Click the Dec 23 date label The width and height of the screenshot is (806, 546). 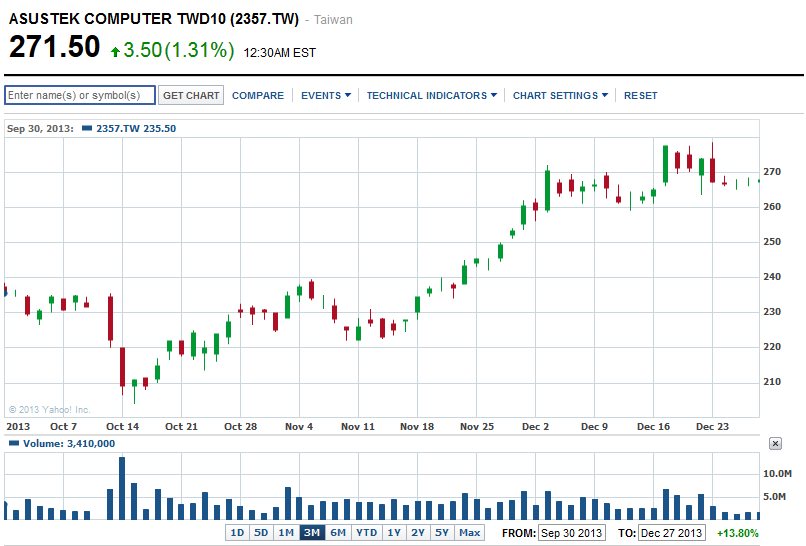712,426
